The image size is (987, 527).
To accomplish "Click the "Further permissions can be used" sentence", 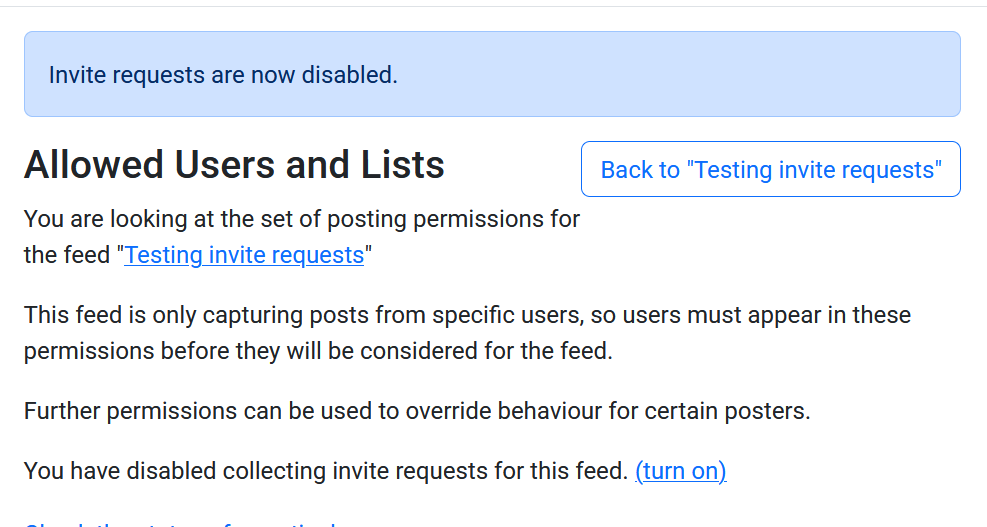I will (416, 412).
